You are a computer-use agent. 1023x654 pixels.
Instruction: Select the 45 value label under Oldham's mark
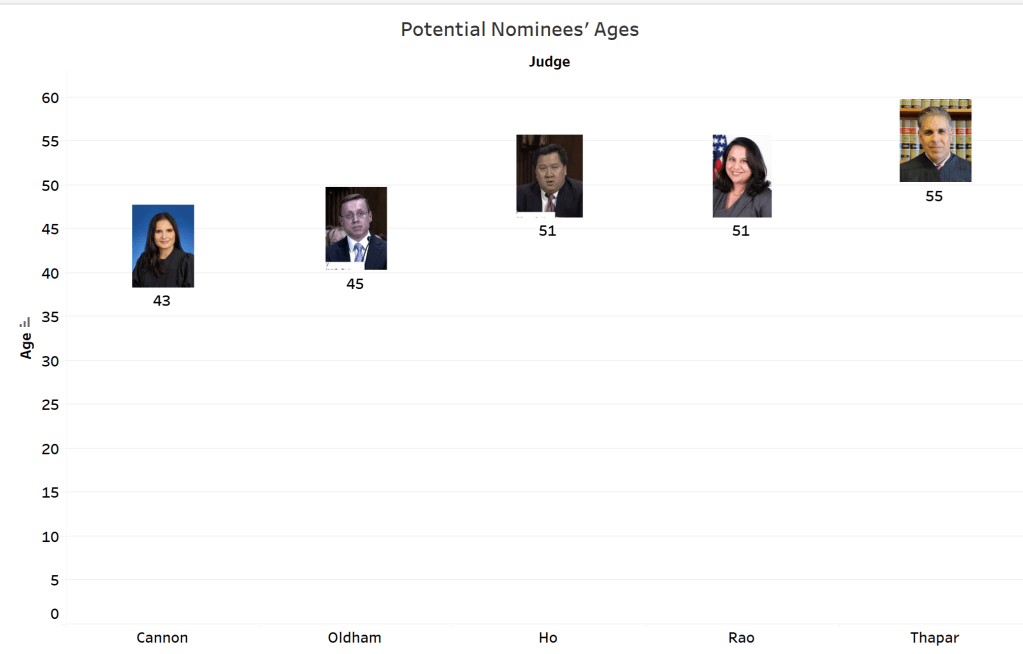coord(355,284)
